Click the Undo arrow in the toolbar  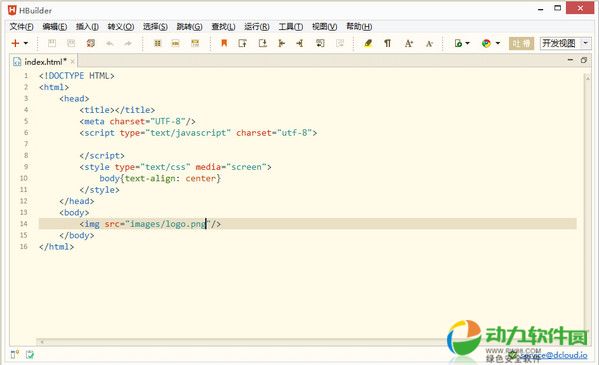(110, 44)
